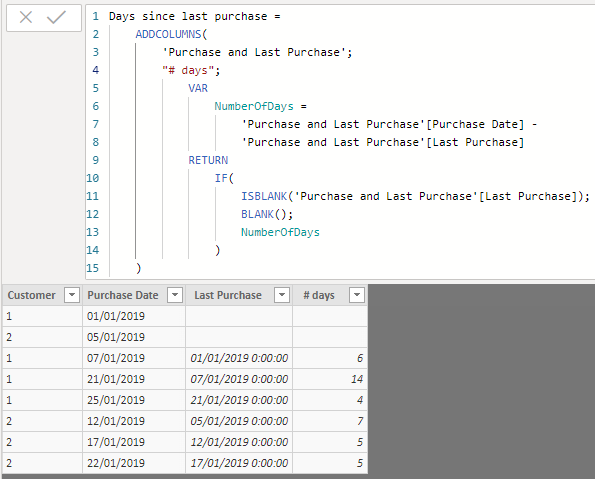Click the "# days" string in line 4

point(189,70)
